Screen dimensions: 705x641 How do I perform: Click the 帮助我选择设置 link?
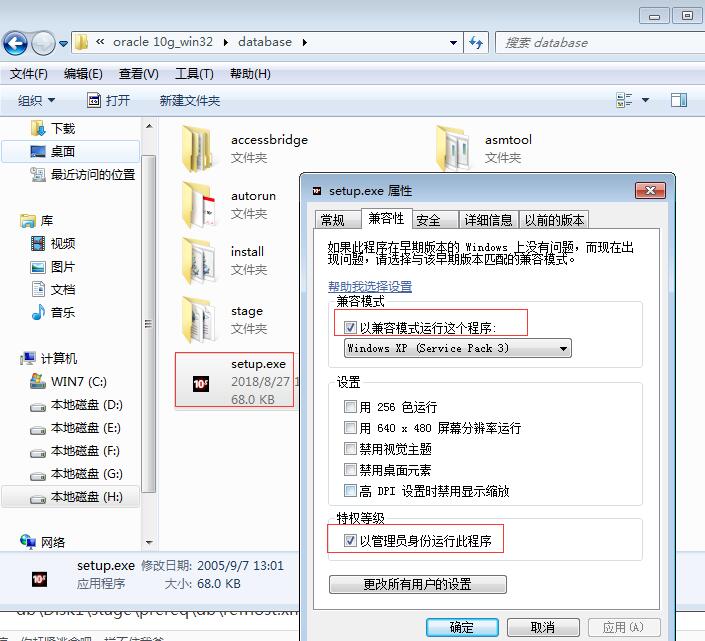[370, 286]
